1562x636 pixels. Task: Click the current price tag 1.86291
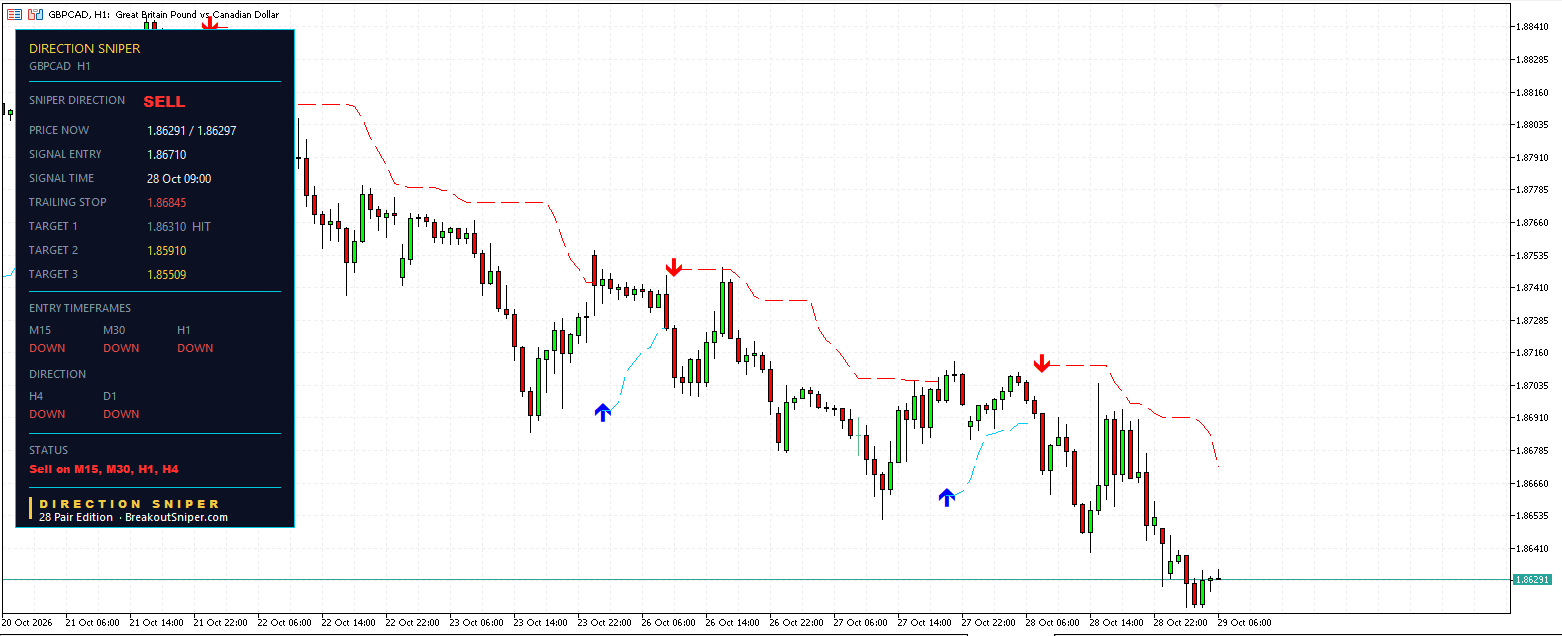(x=1531, y=579)
